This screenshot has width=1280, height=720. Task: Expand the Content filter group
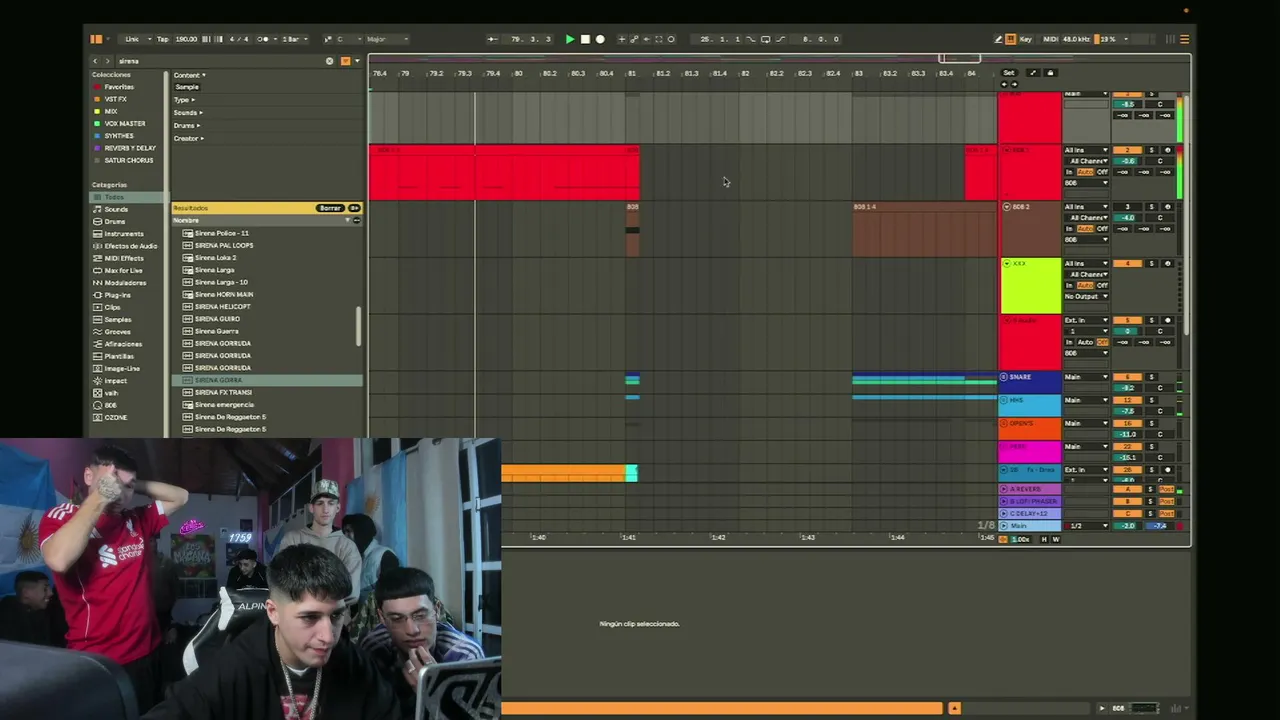(189, 75)
